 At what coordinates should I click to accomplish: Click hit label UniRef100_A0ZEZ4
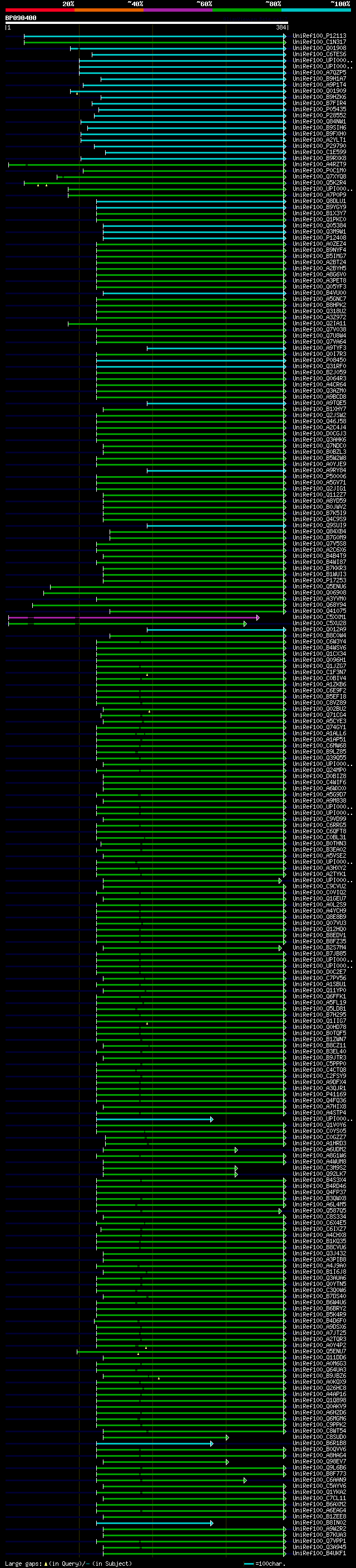click(319, 244)
